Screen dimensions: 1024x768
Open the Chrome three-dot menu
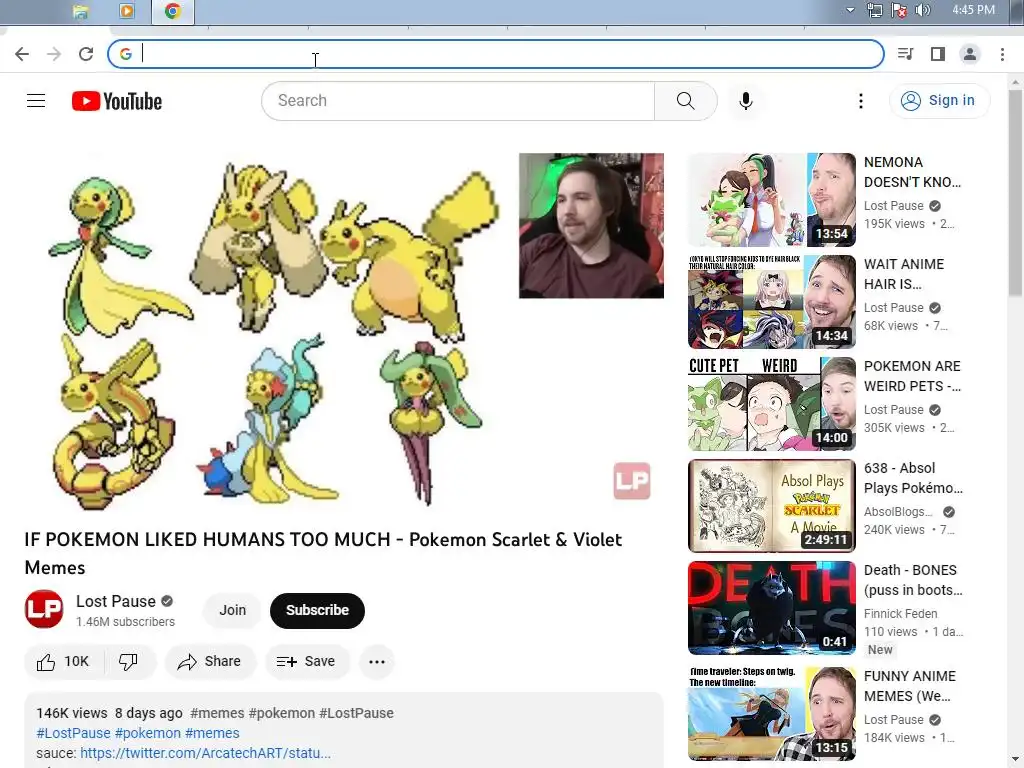point(1002,54)
